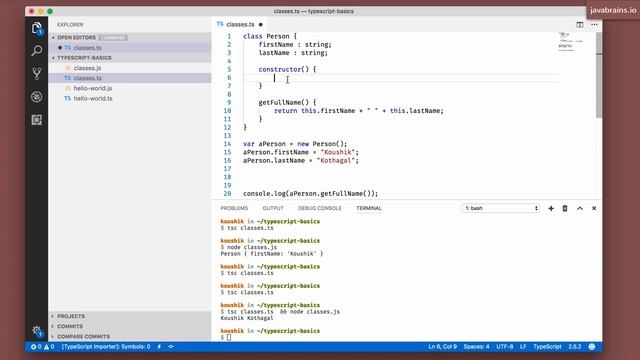Expand the Projects section
Image resolution: width=640 pixels, height=360 pixels.
pos(71,316)
